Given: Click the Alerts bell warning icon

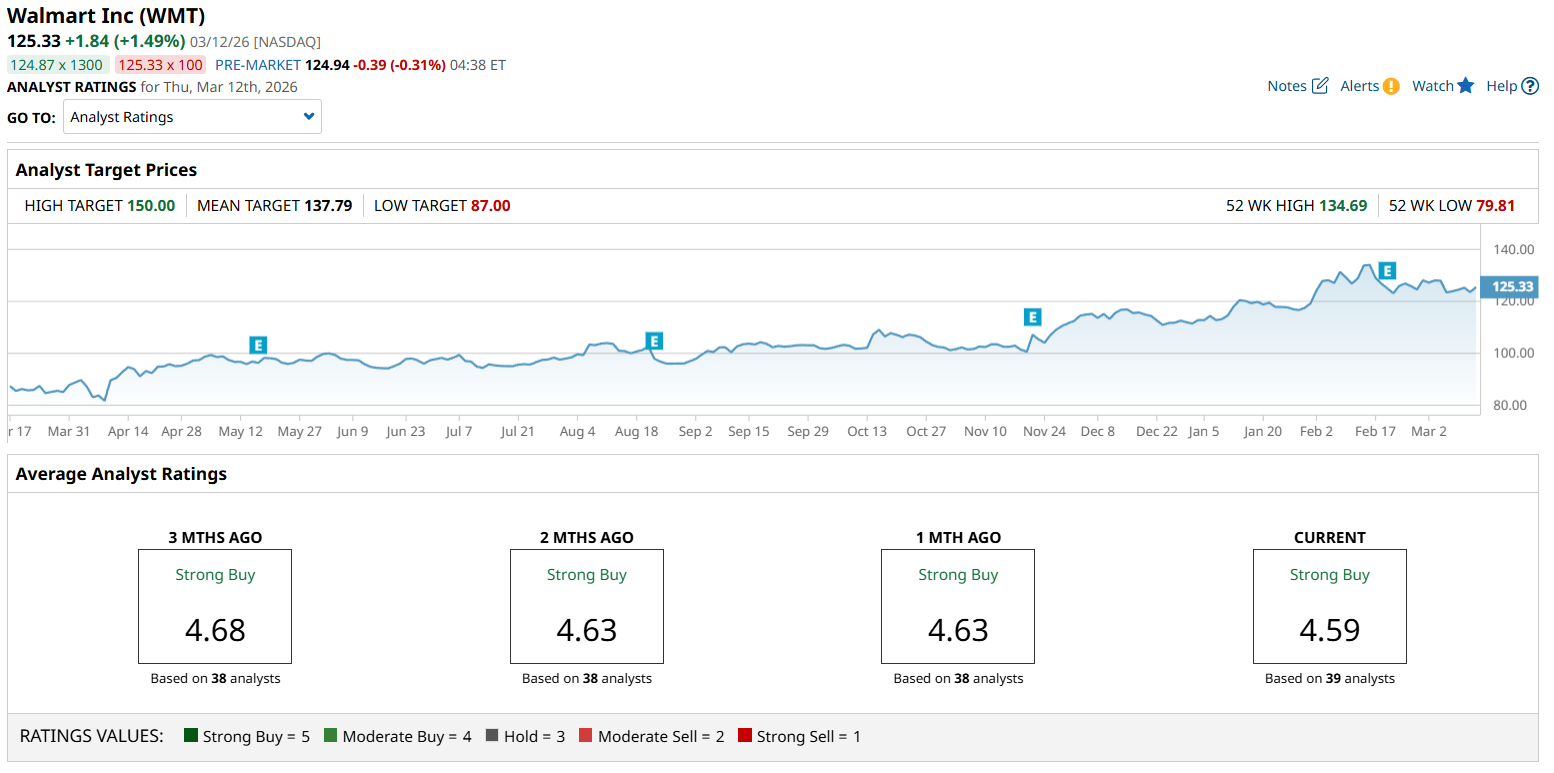Looking at the screenshot, I should click(x=1391, y=86).
